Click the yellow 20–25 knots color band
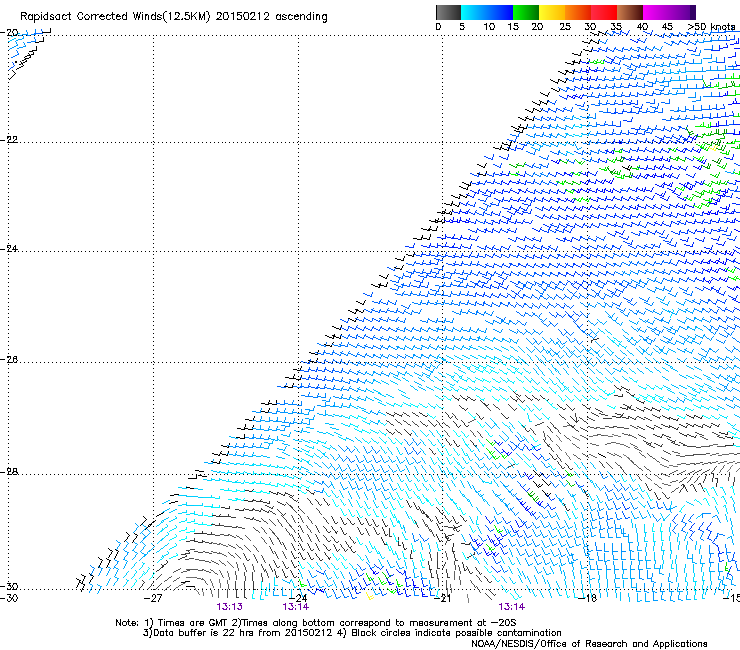This screenshot has width=740, height=650. pyautogui.click(x=552, y=12)
